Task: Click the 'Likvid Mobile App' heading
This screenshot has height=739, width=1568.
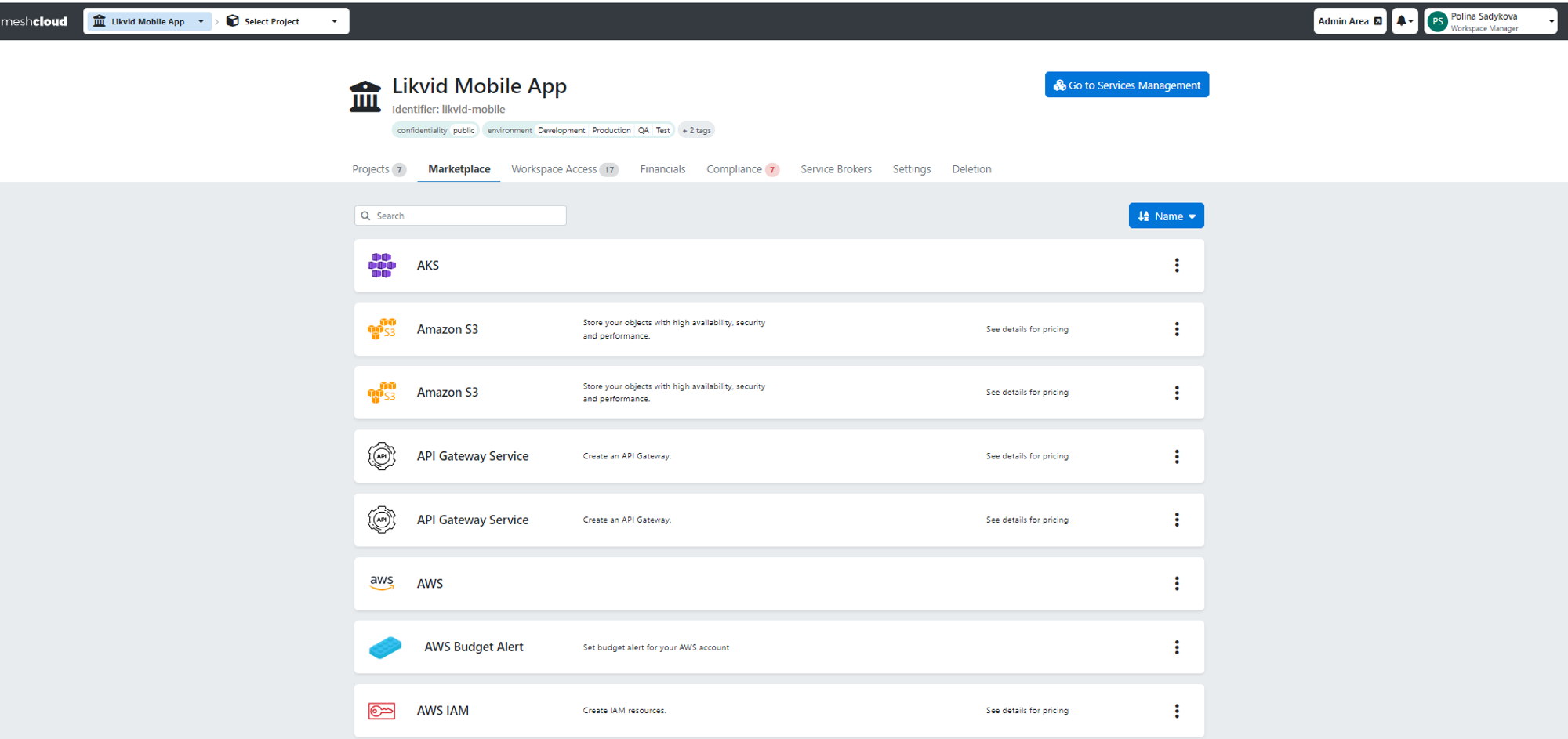Action: click(x=479, y=86)
